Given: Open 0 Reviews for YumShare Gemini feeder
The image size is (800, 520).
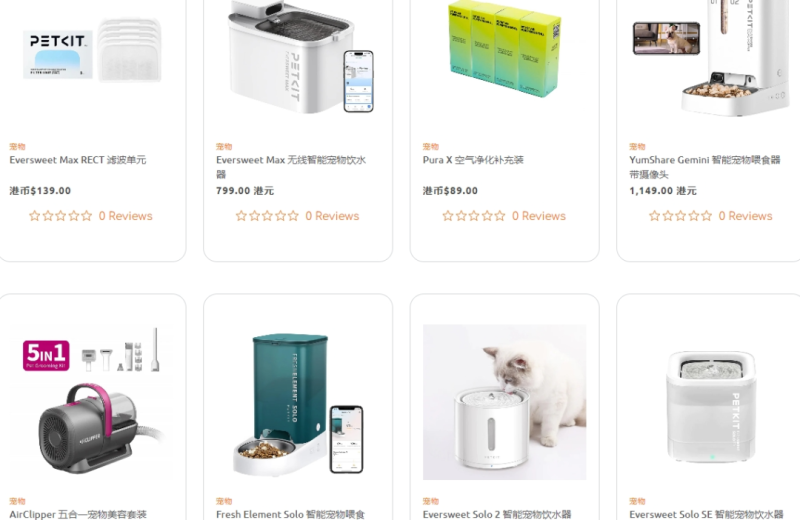Looking at the screenshot, I should point(745,216).
